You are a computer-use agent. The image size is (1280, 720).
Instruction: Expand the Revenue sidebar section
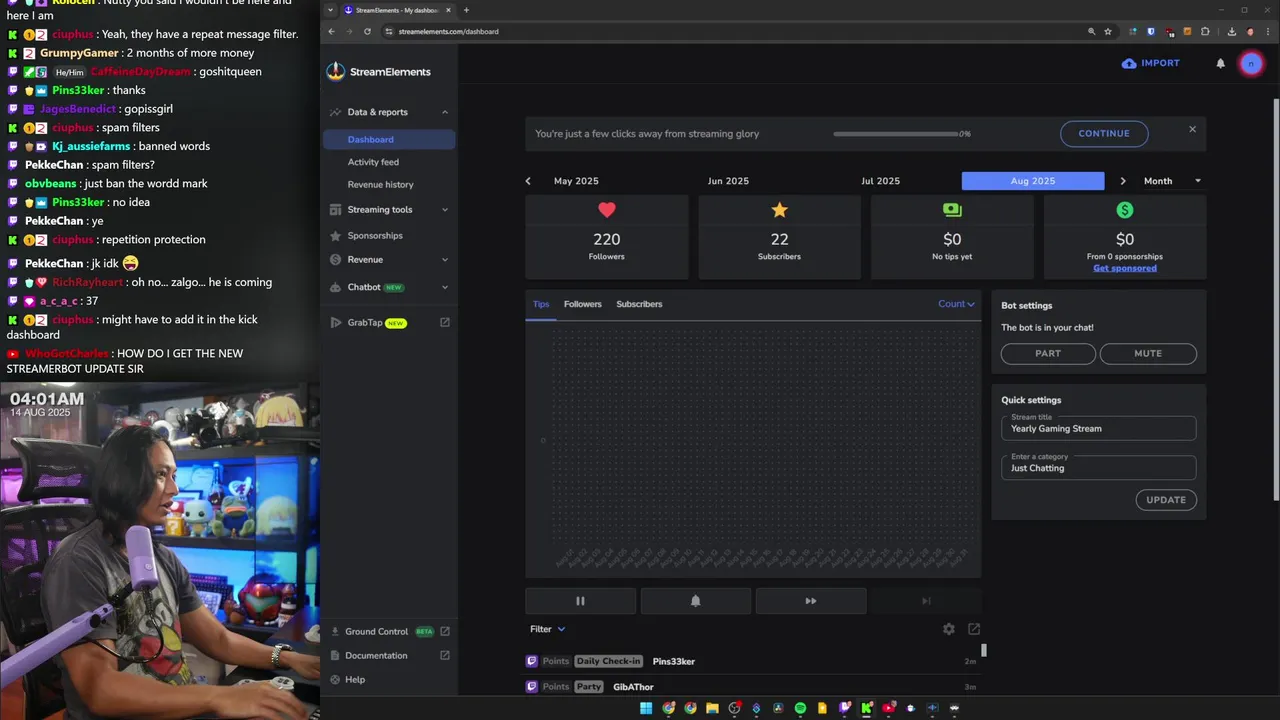388,260
